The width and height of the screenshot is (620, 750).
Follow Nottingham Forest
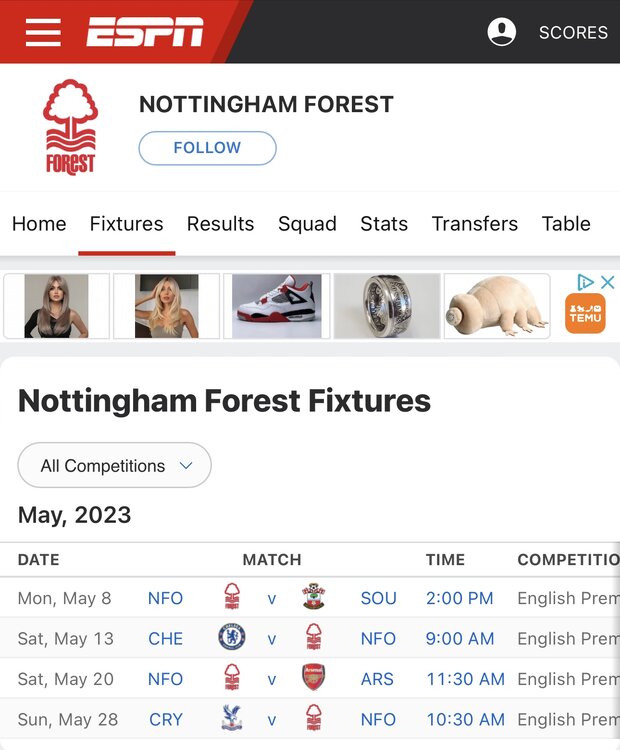coord(207,148)
